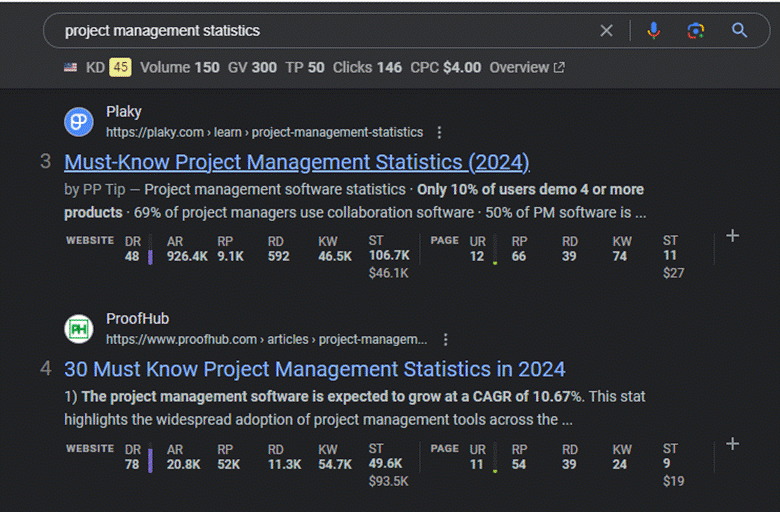Click Plaky traffic value $46.1K
Viewport: 780px width, 512px height.
click(x=389, y=273)
